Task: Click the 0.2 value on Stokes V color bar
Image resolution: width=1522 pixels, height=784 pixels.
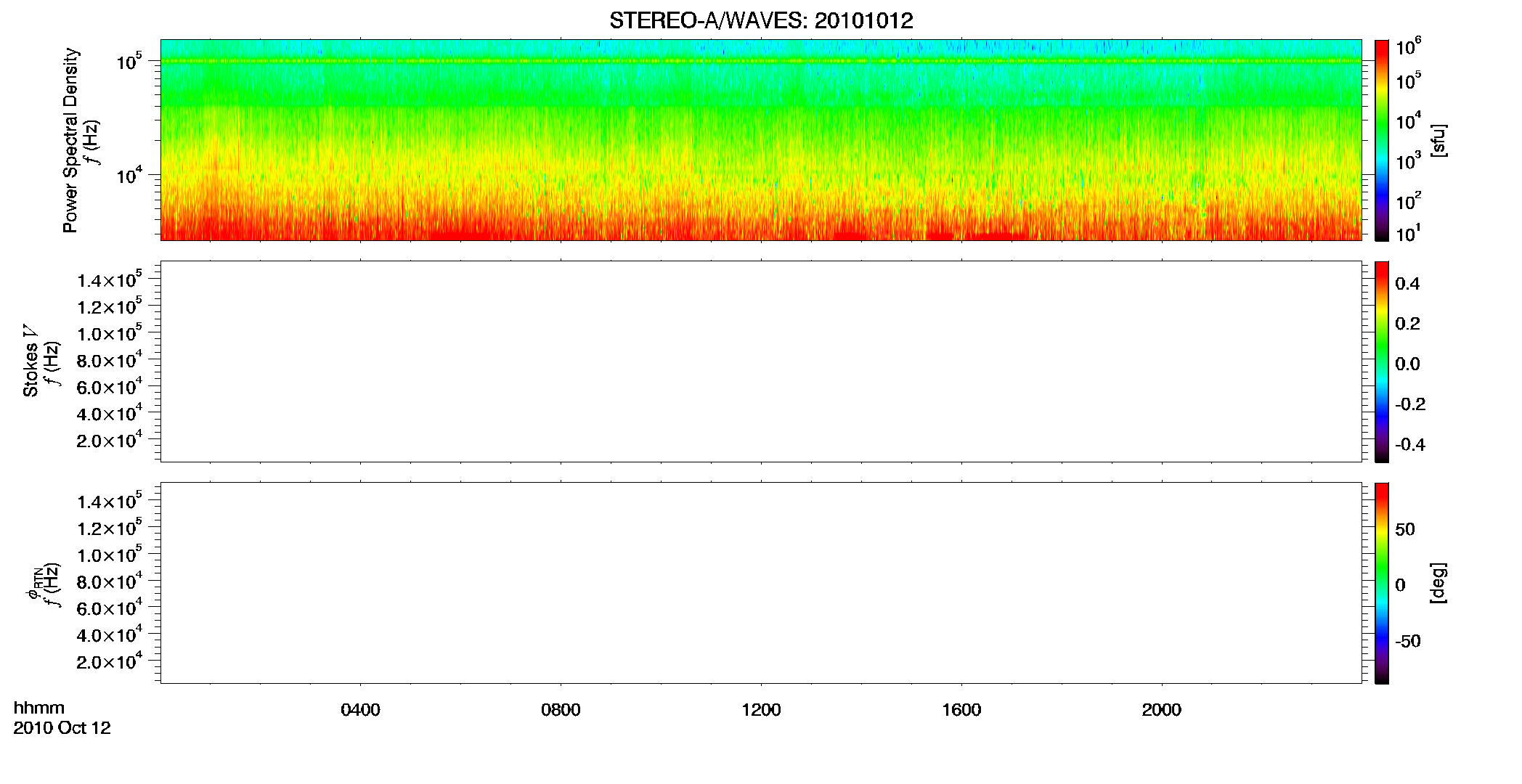Action: point(1407,324)
